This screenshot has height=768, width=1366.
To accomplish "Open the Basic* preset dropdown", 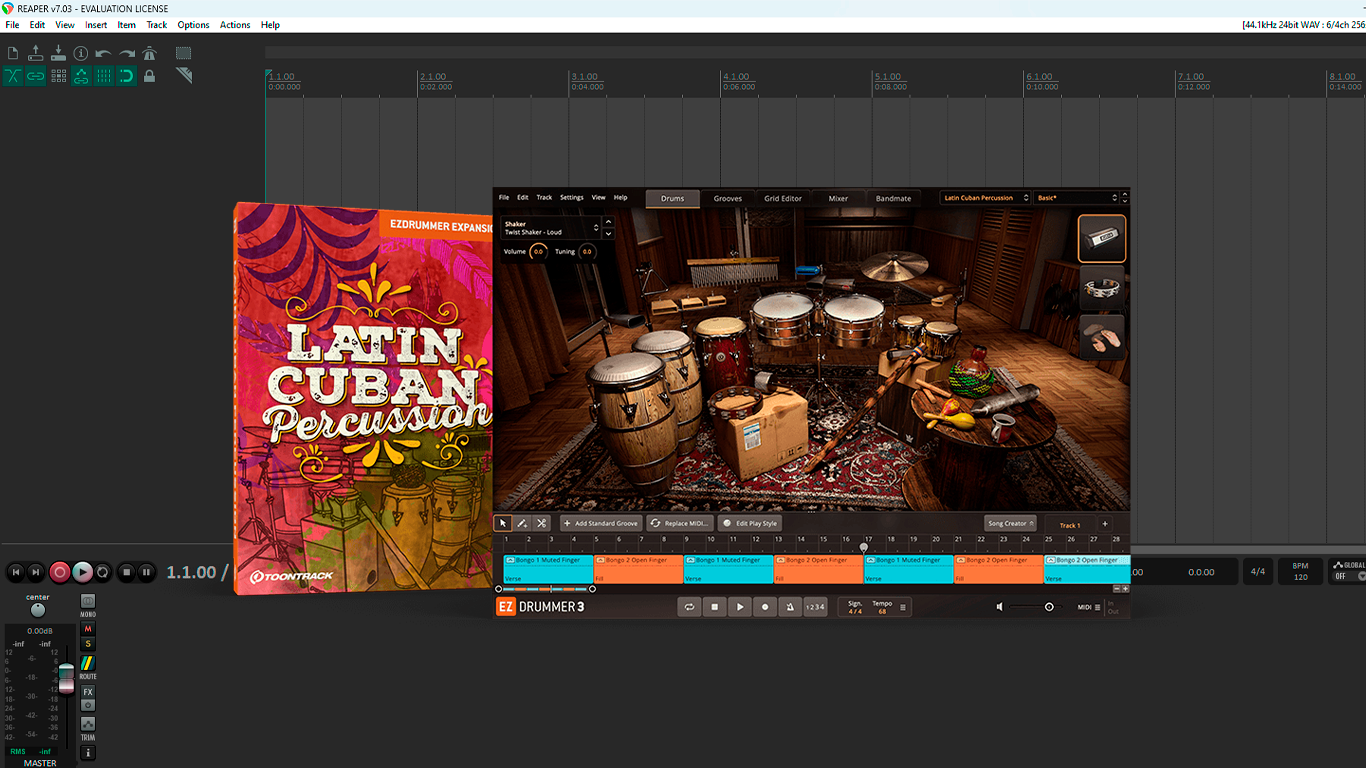I will (x=1077, y=198).
